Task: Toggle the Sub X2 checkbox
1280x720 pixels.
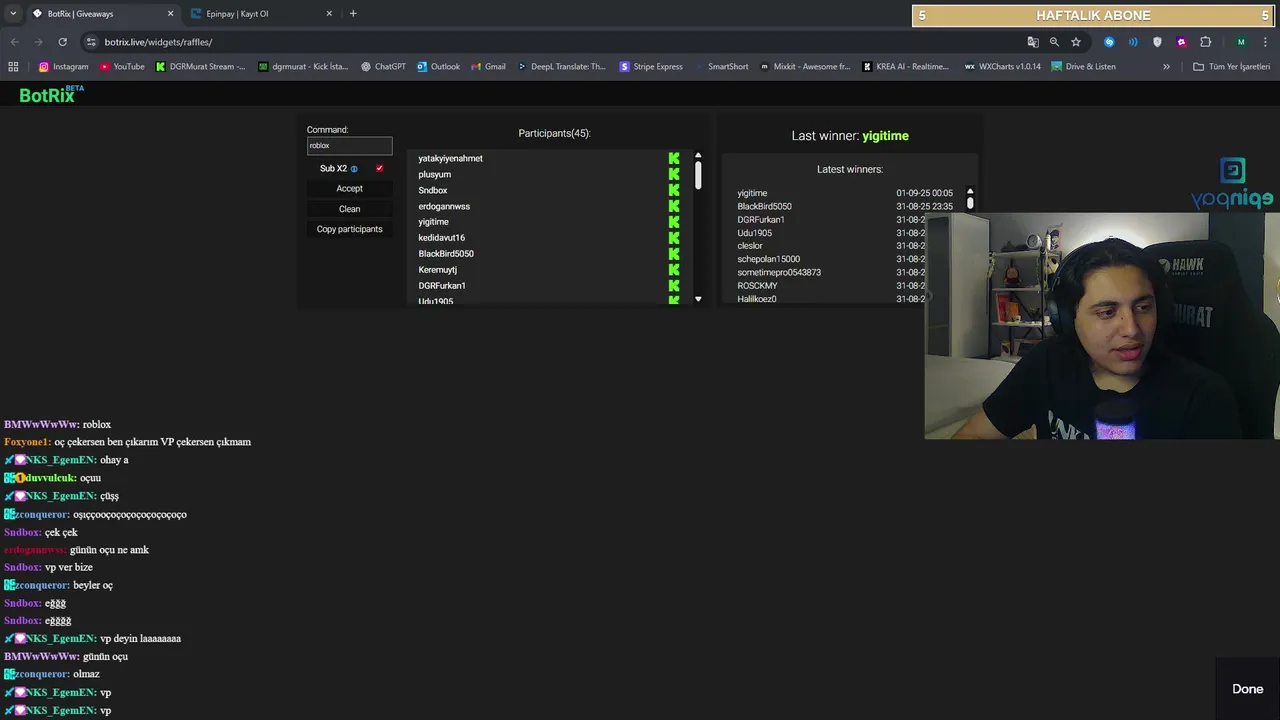Action: pos(379,168)
